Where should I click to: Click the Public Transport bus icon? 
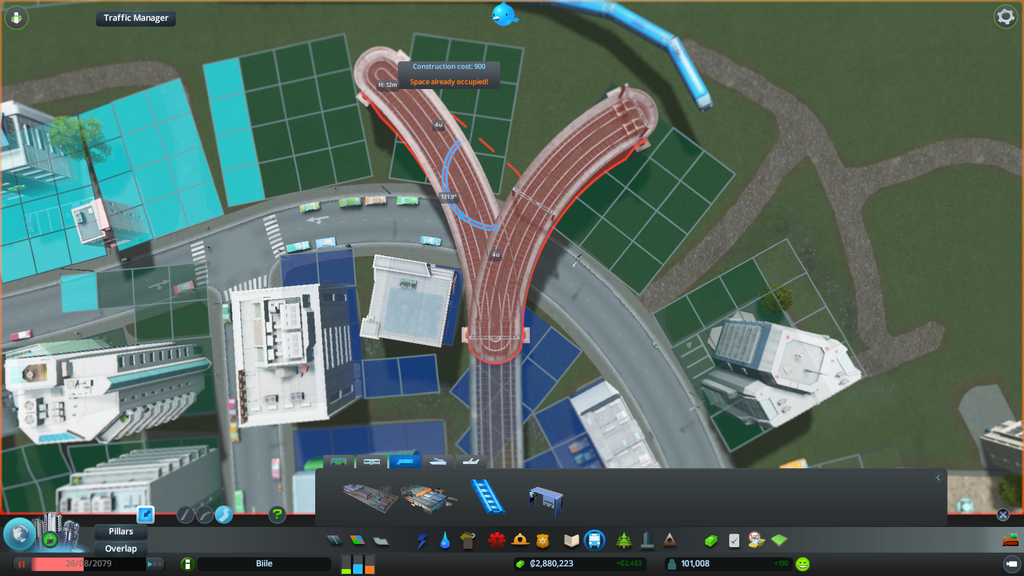(x=594, y=540)
